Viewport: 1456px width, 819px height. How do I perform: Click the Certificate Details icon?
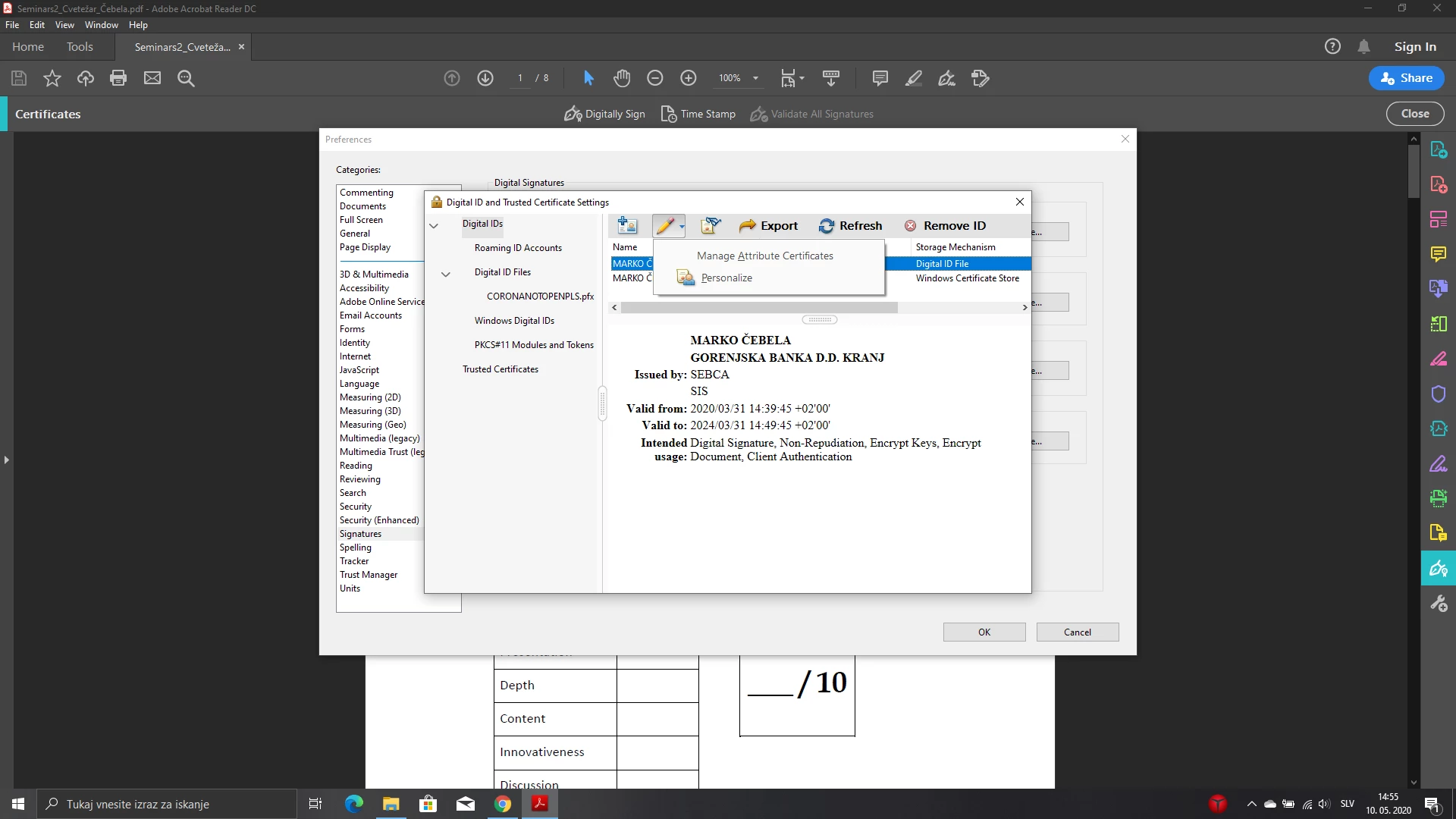pos(710,225)
